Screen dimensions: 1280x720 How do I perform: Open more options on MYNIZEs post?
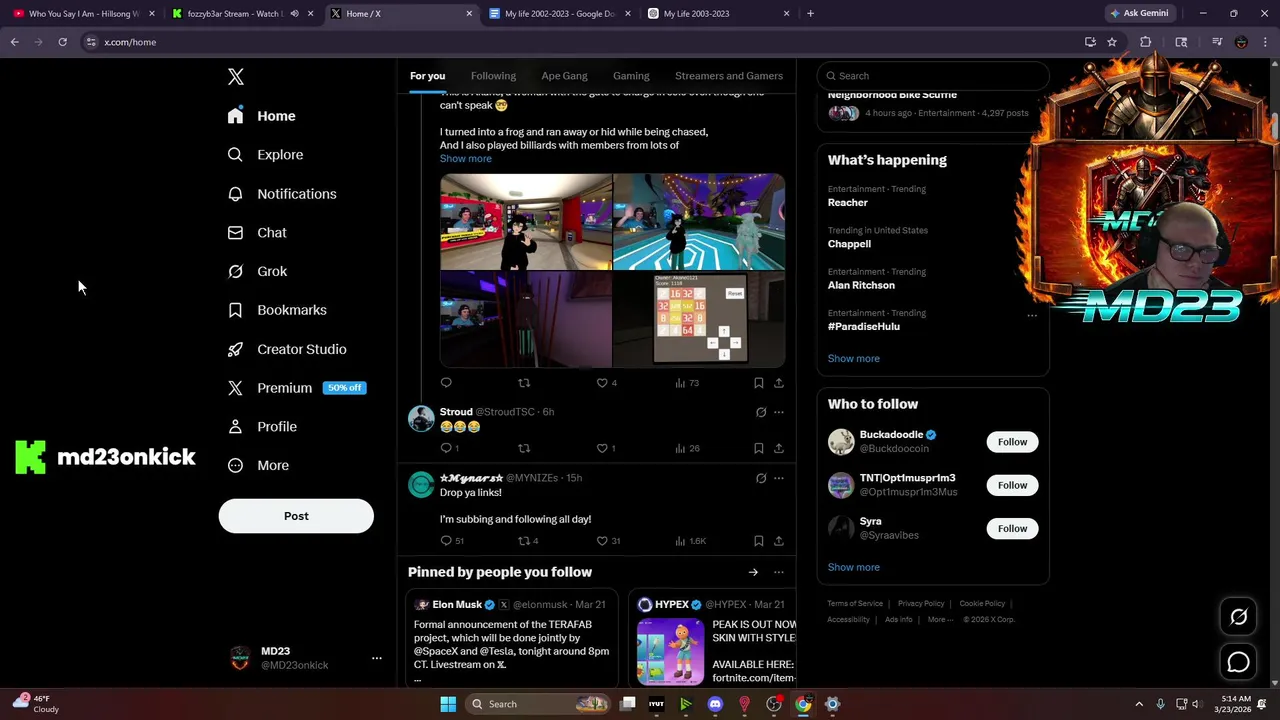[779, 478]
